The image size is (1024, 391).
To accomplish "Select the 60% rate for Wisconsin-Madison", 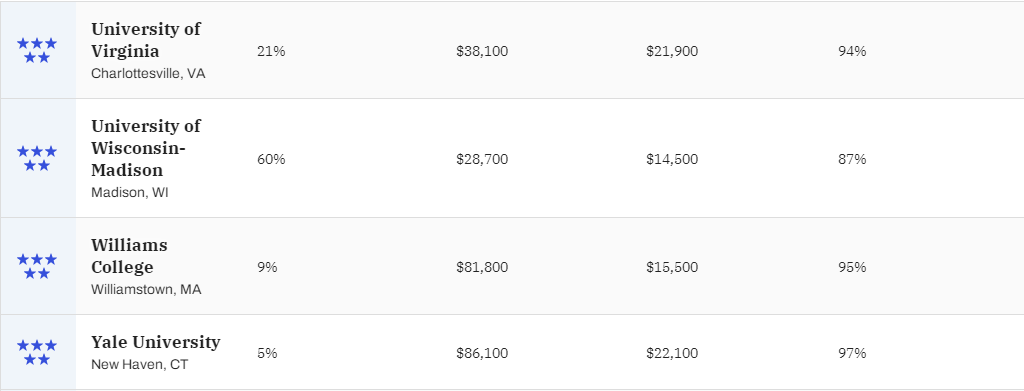I will (x=271, y=159).
